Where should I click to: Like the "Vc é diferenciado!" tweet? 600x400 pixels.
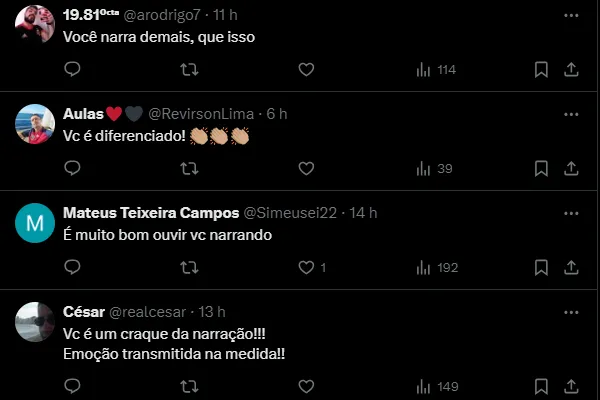click(306, 168)
